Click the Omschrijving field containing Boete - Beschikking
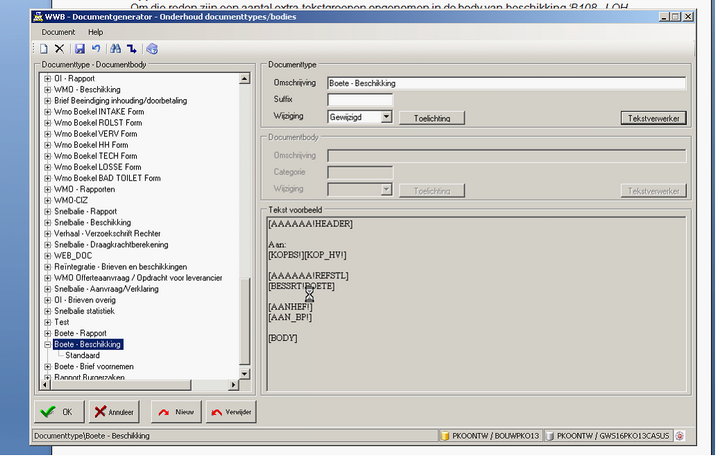716x456 pixels. point(506,83)
